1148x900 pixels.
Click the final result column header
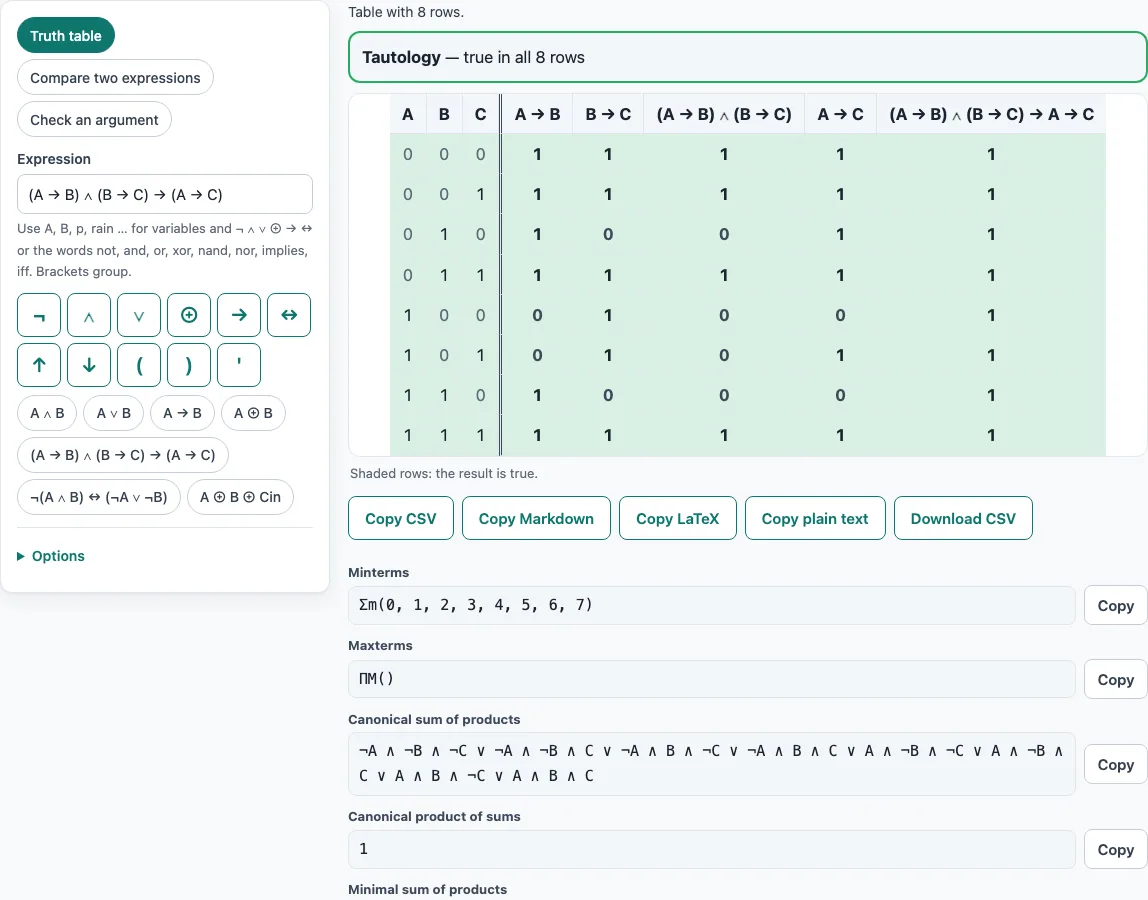click(x=991, y=114)
